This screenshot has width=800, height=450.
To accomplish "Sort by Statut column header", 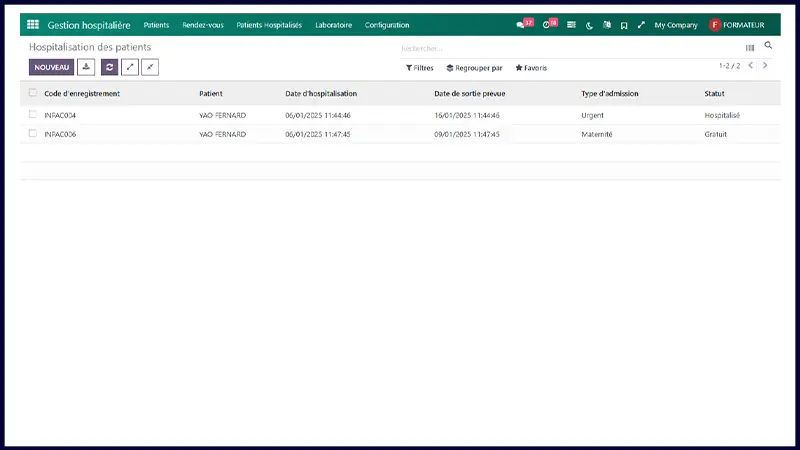I will (714, 93).
